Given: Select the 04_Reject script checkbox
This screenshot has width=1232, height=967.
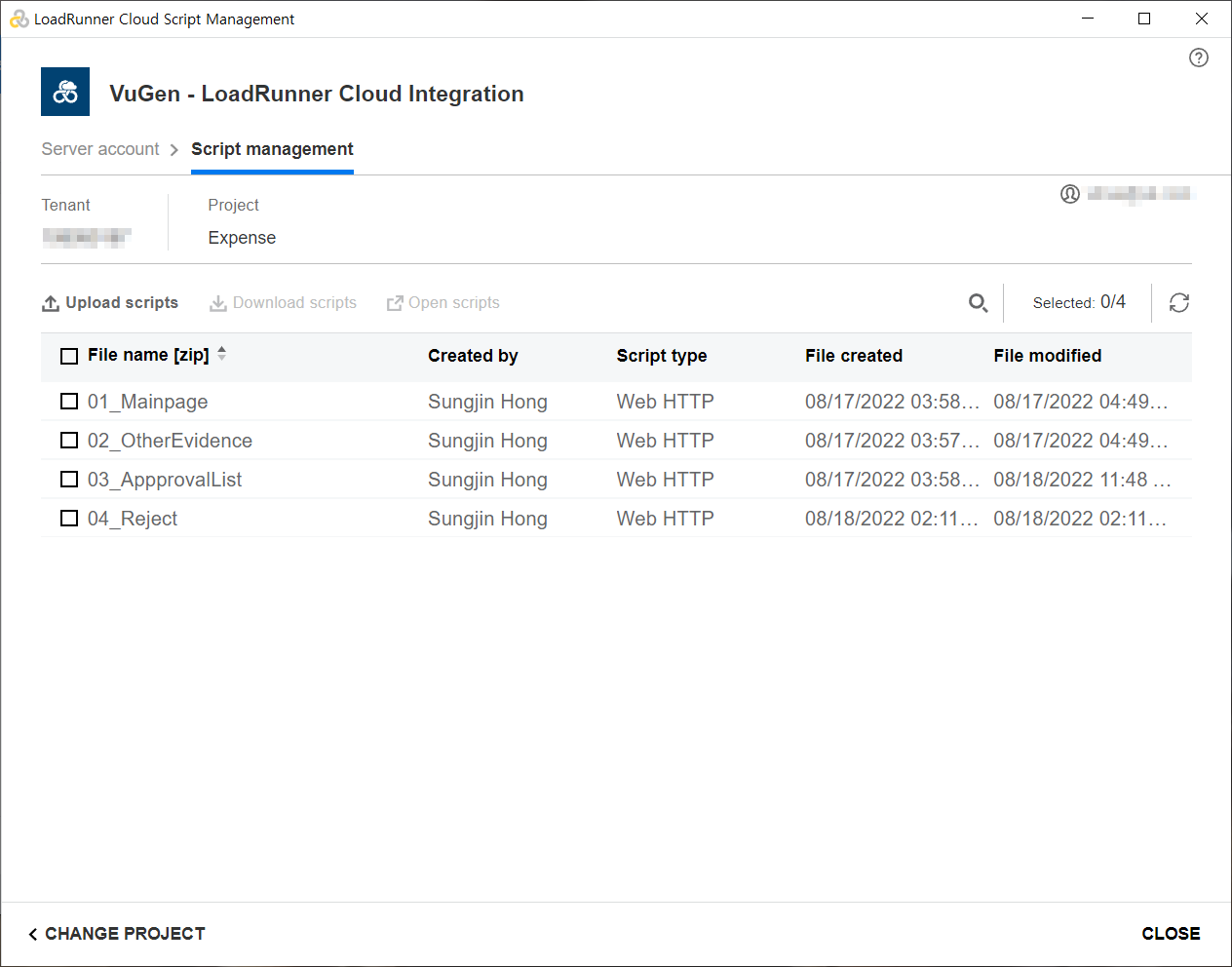Looking at the screenshot, I should tap(69, 519).
